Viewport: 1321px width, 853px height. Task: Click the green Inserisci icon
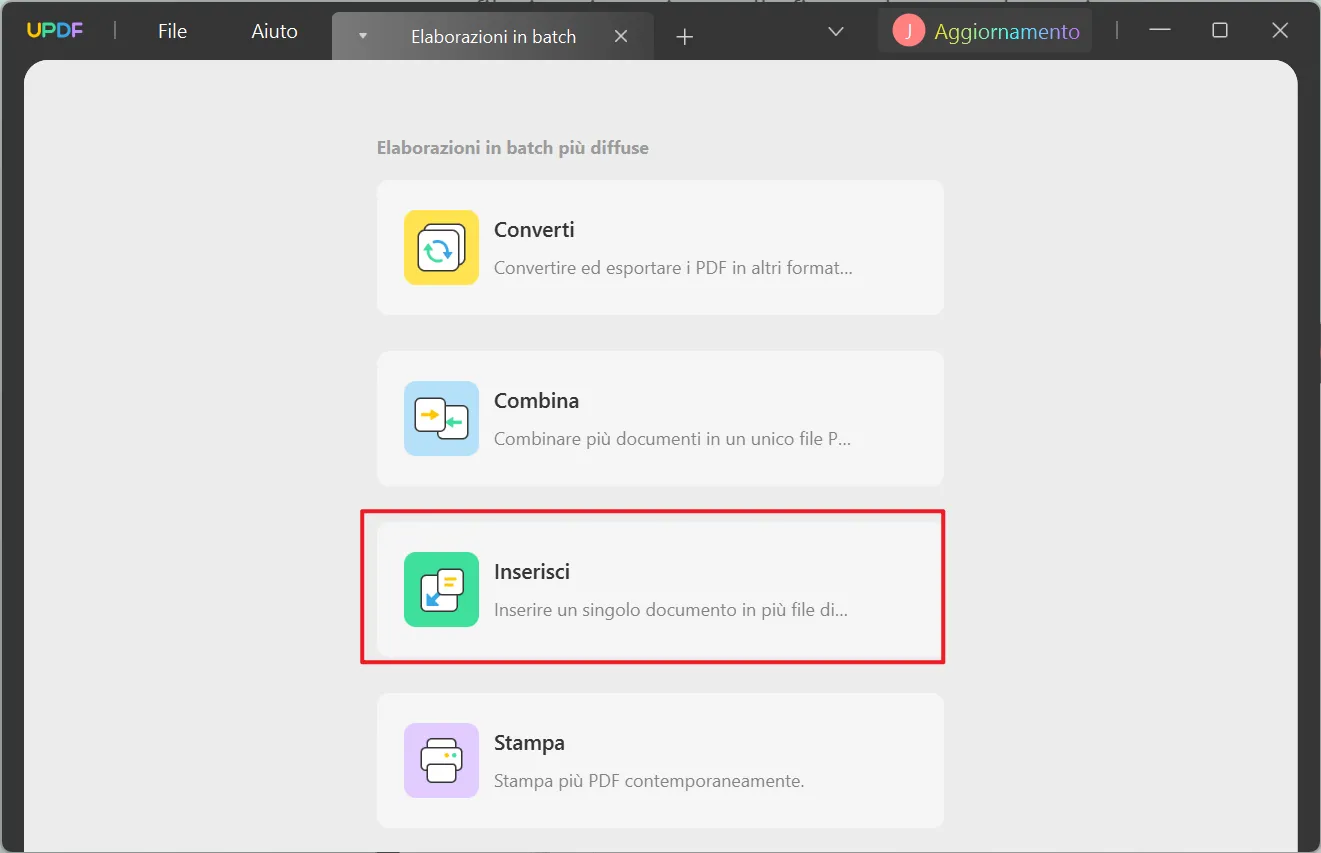[441, 589]
